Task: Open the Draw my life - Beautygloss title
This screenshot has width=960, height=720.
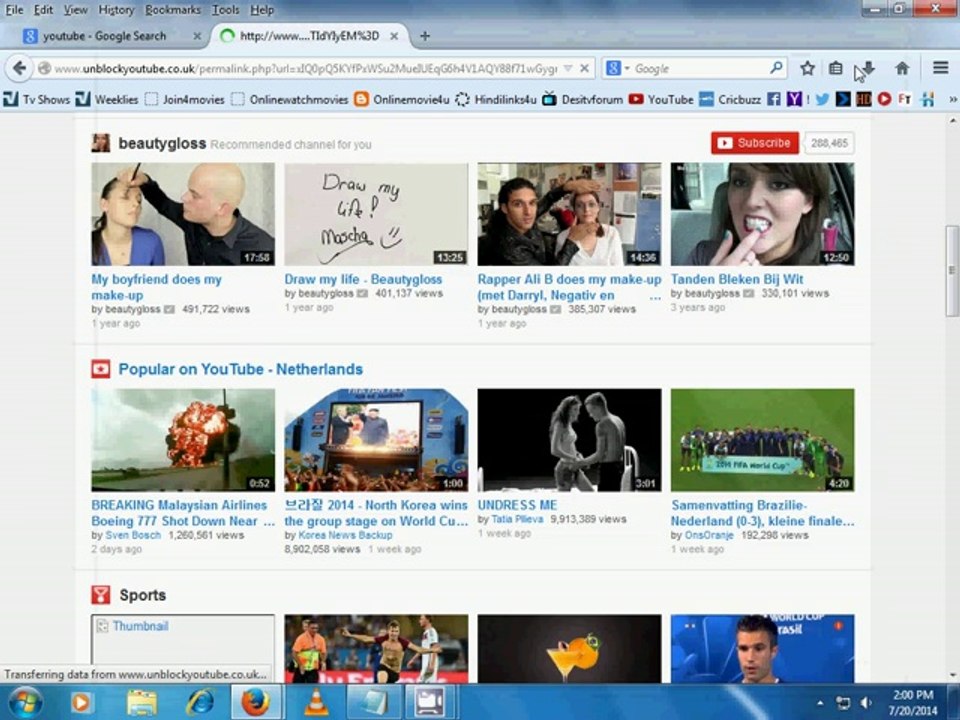Action: point(363,279)
